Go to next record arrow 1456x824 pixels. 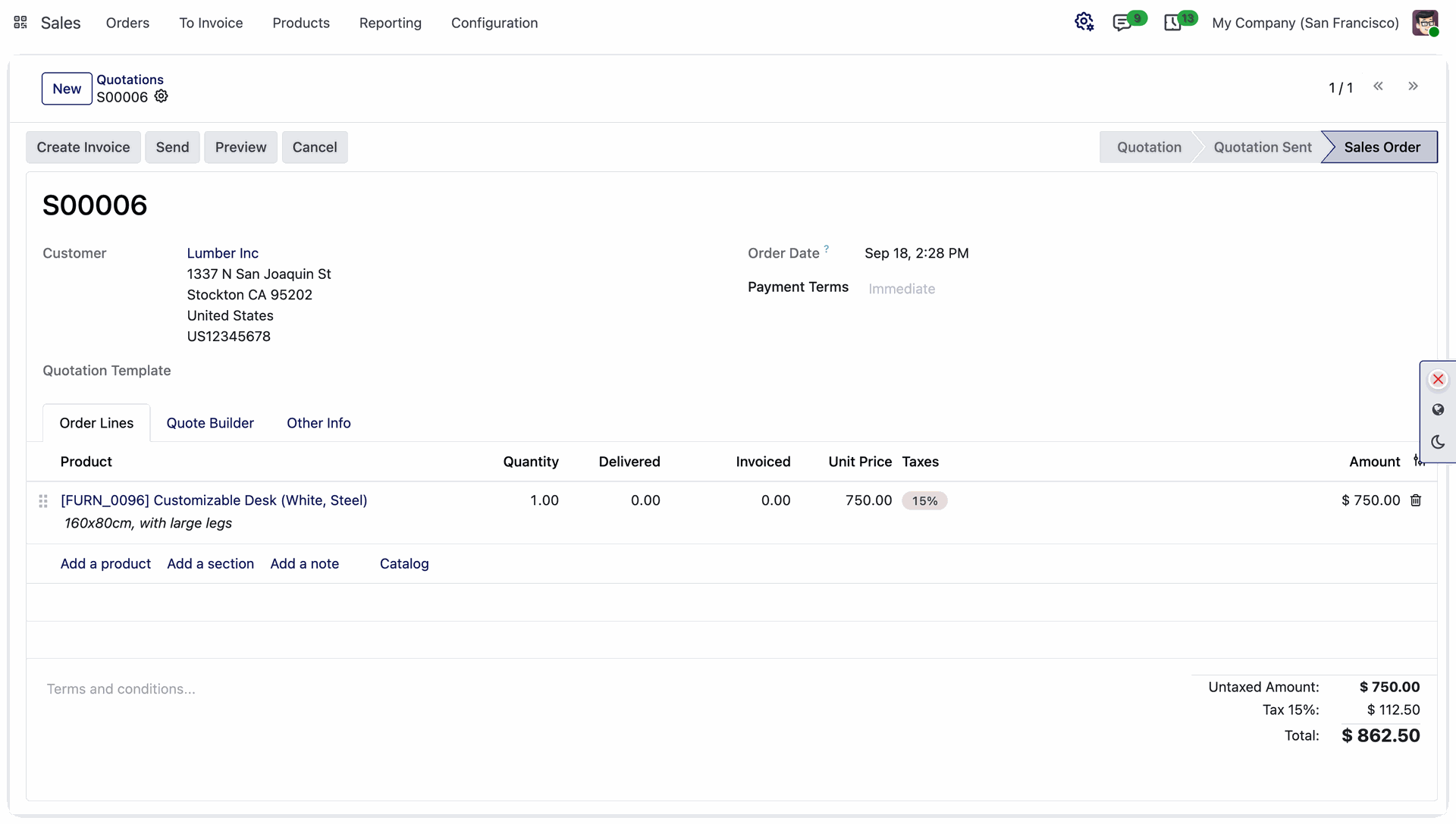click(x=1413, y=86)
